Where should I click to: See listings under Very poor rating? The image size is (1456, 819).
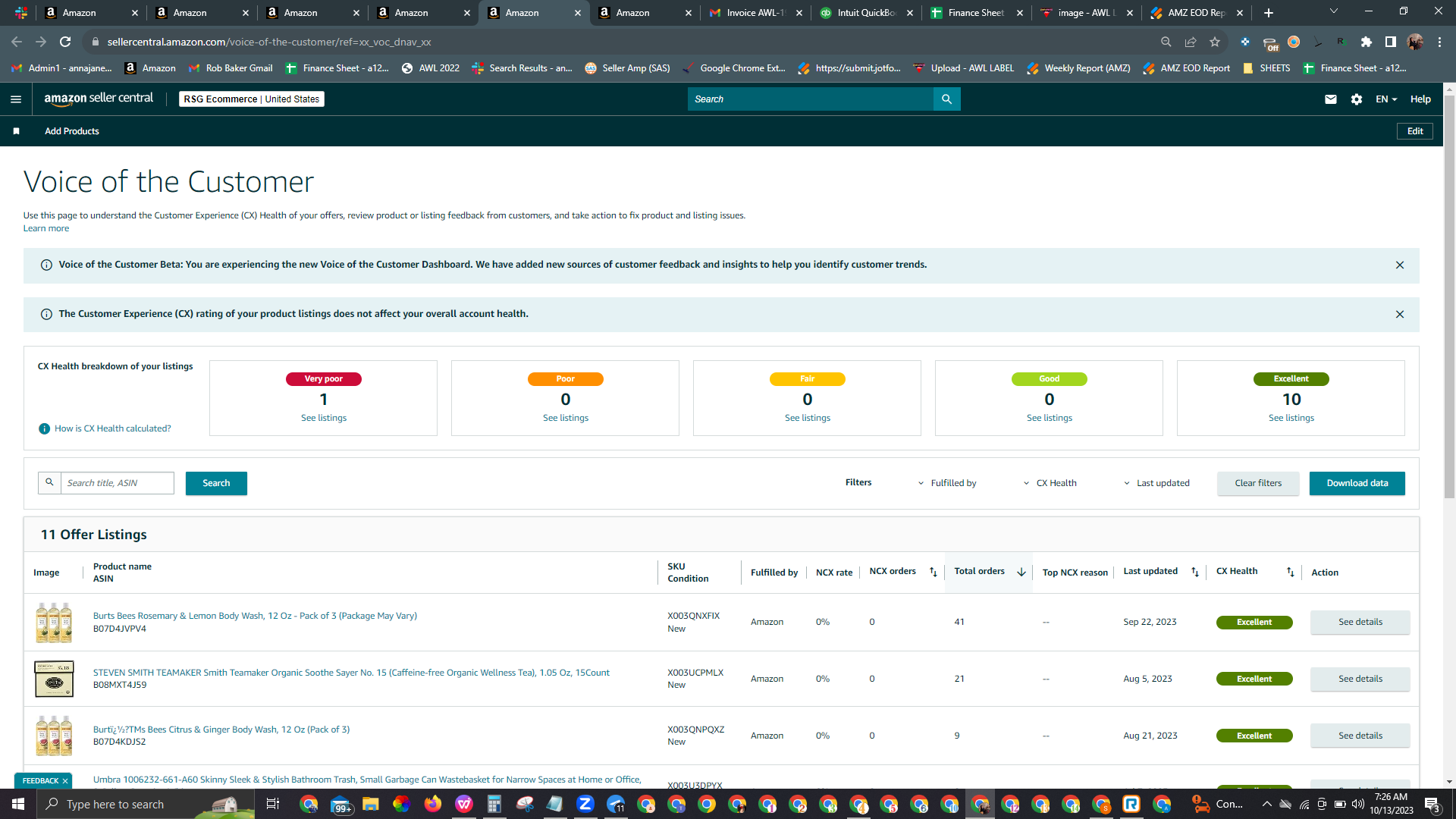(324, 419)
